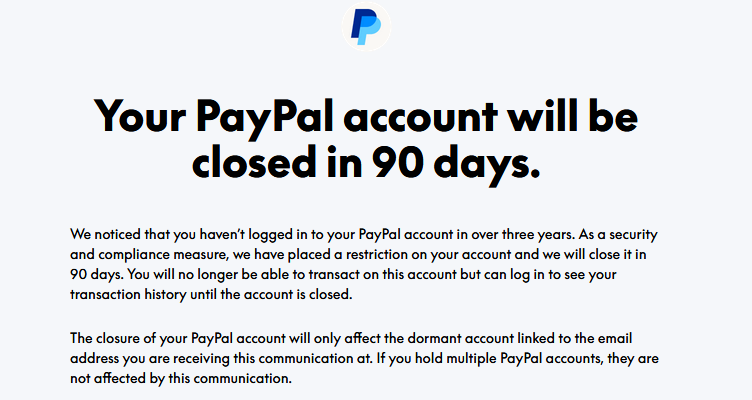Click "not affected by this communication." line

(181, 378)
